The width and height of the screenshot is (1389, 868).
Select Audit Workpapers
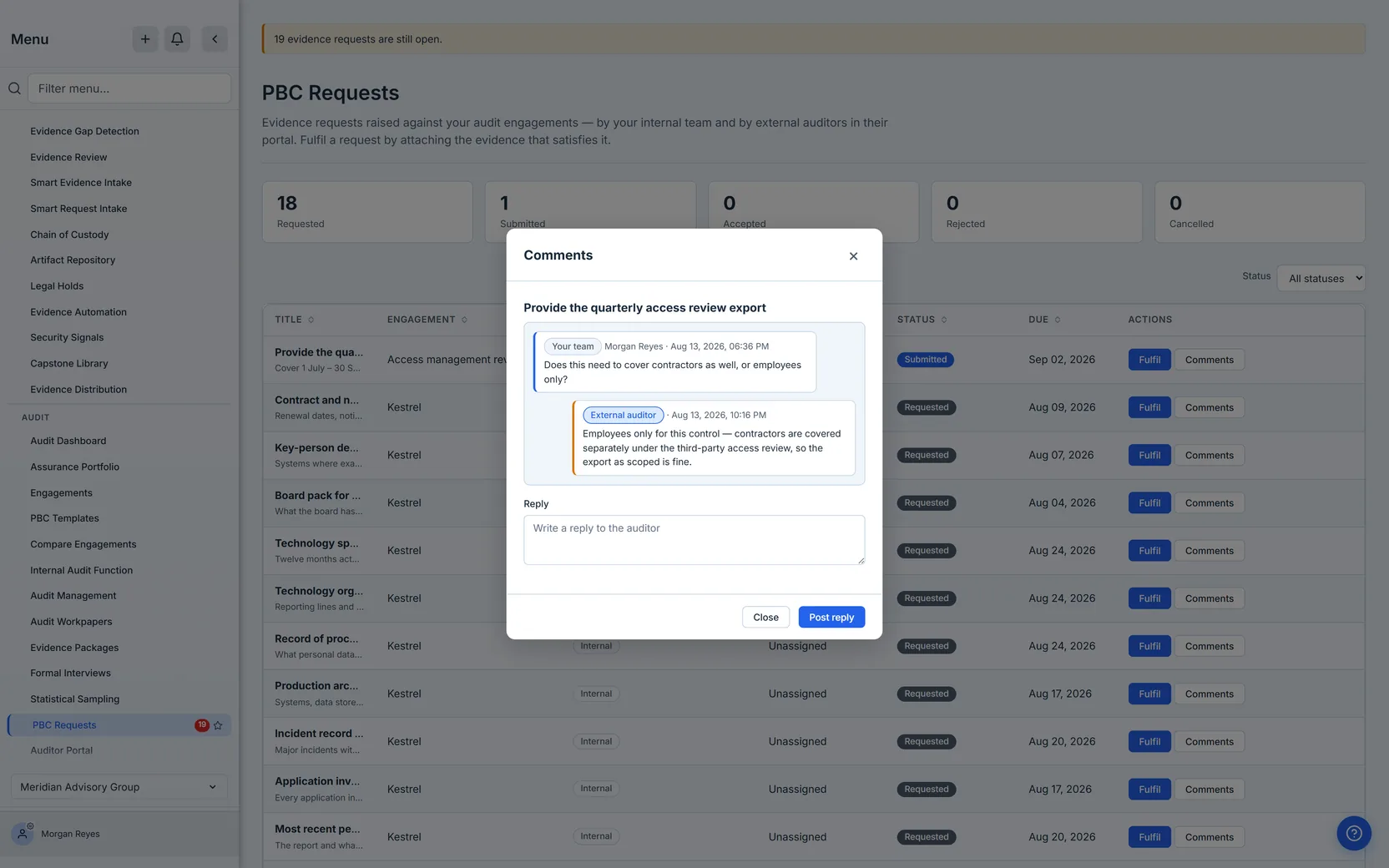[x=71, y=622]
